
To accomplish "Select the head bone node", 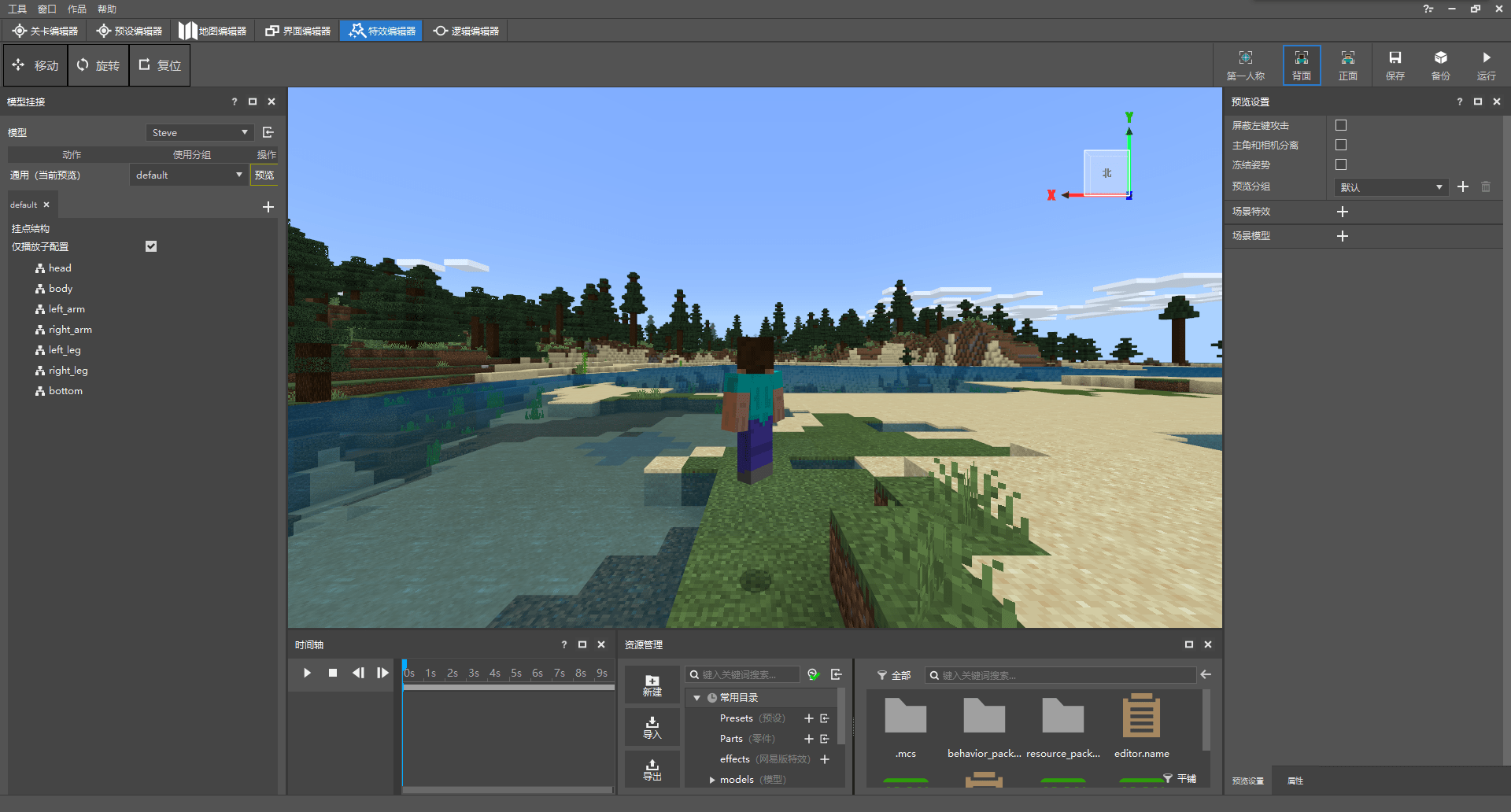I will tap(60, 268).
